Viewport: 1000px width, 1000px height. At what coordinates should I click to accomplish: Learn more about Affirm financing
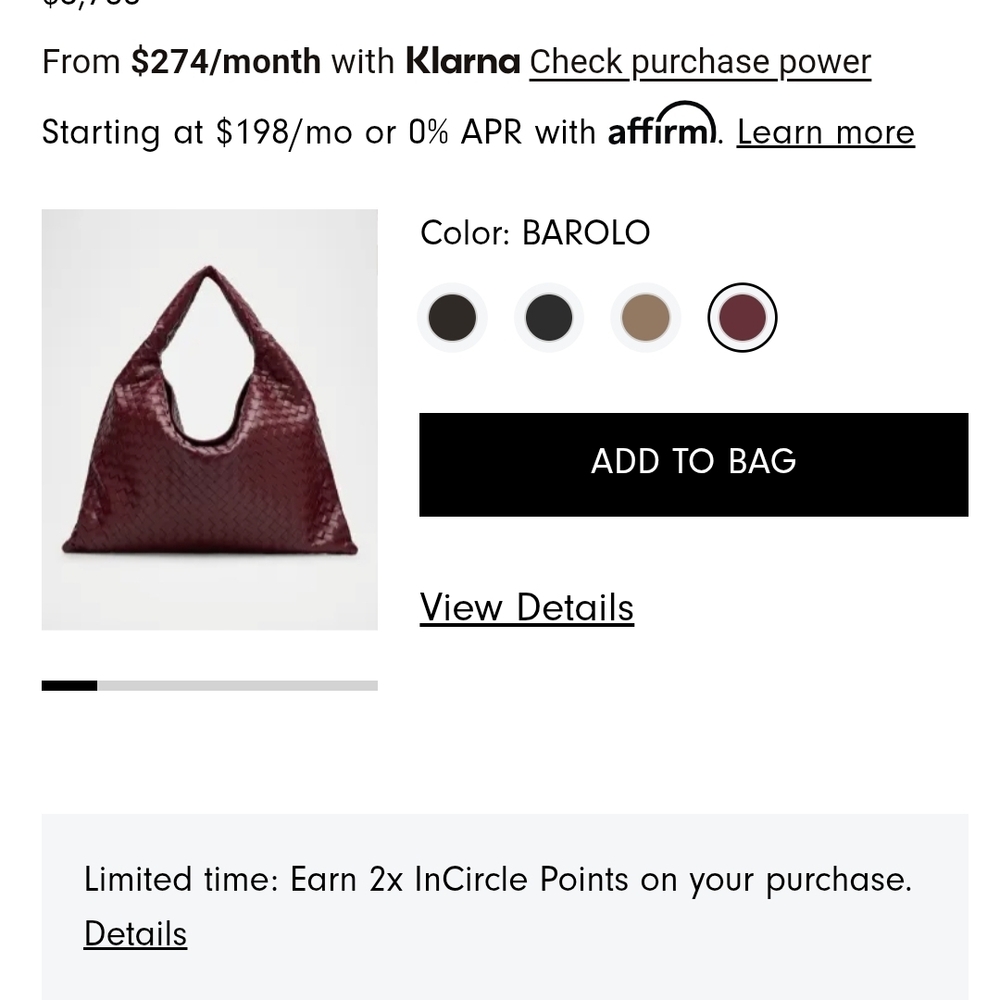(825, 131)
